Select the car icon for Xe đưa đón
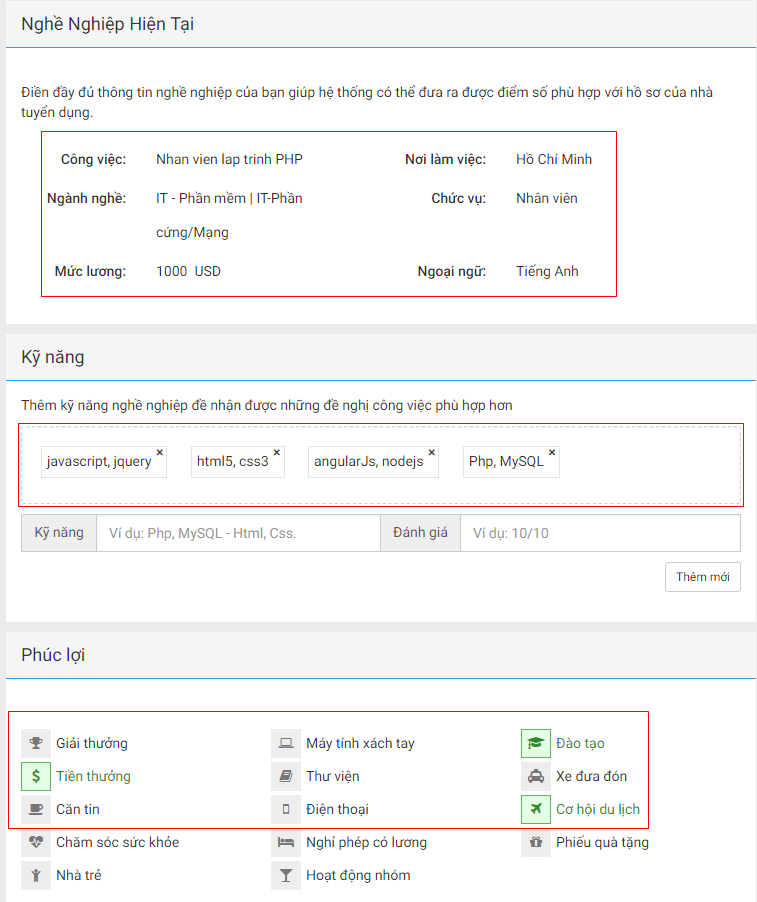The height and width of the screenshot is (902, 757). point(536,776)
